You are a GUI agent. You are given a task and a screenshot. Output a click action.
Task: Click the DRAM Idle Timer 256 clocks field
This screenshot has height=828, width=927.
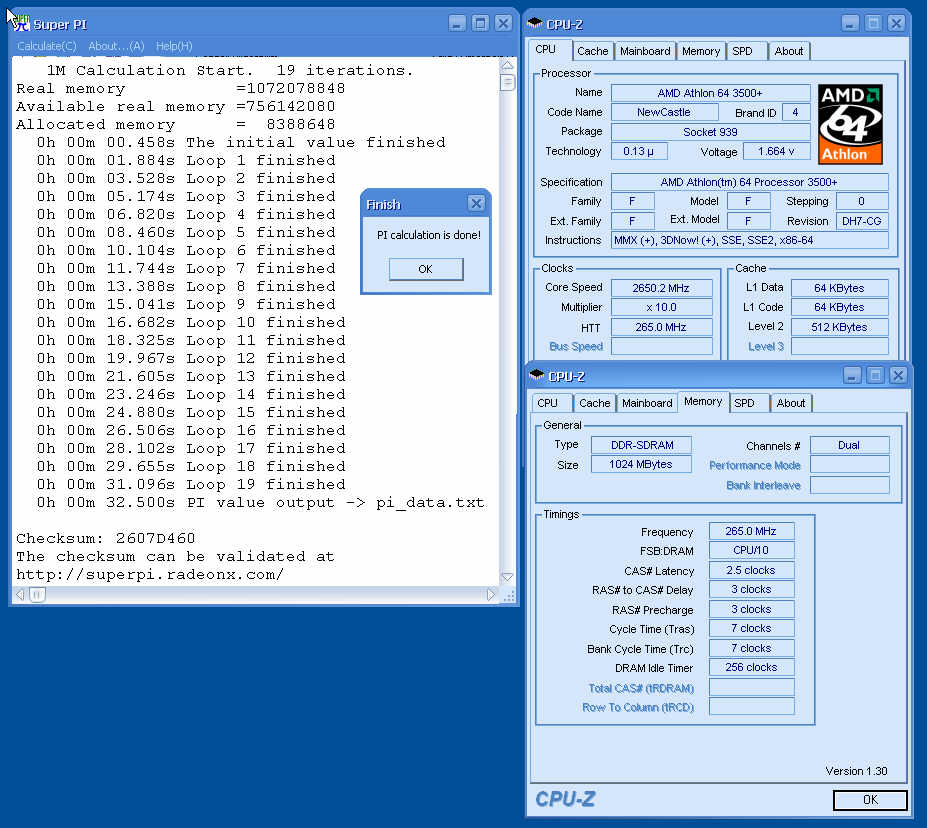[751, 667]
